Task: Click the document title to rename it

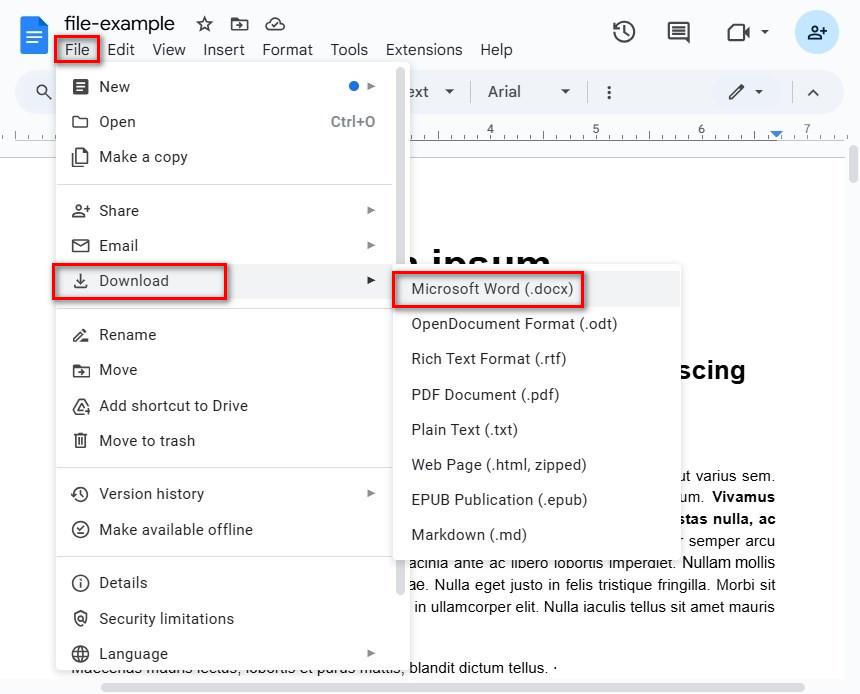Action: pyautogui.click(x=119, y=22)
